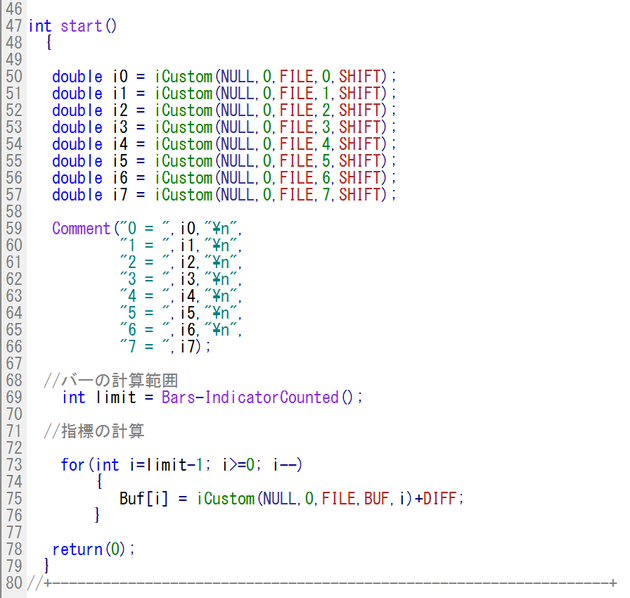Click the opening brace on line 74

pyautogui.click(x=99, y=481)
